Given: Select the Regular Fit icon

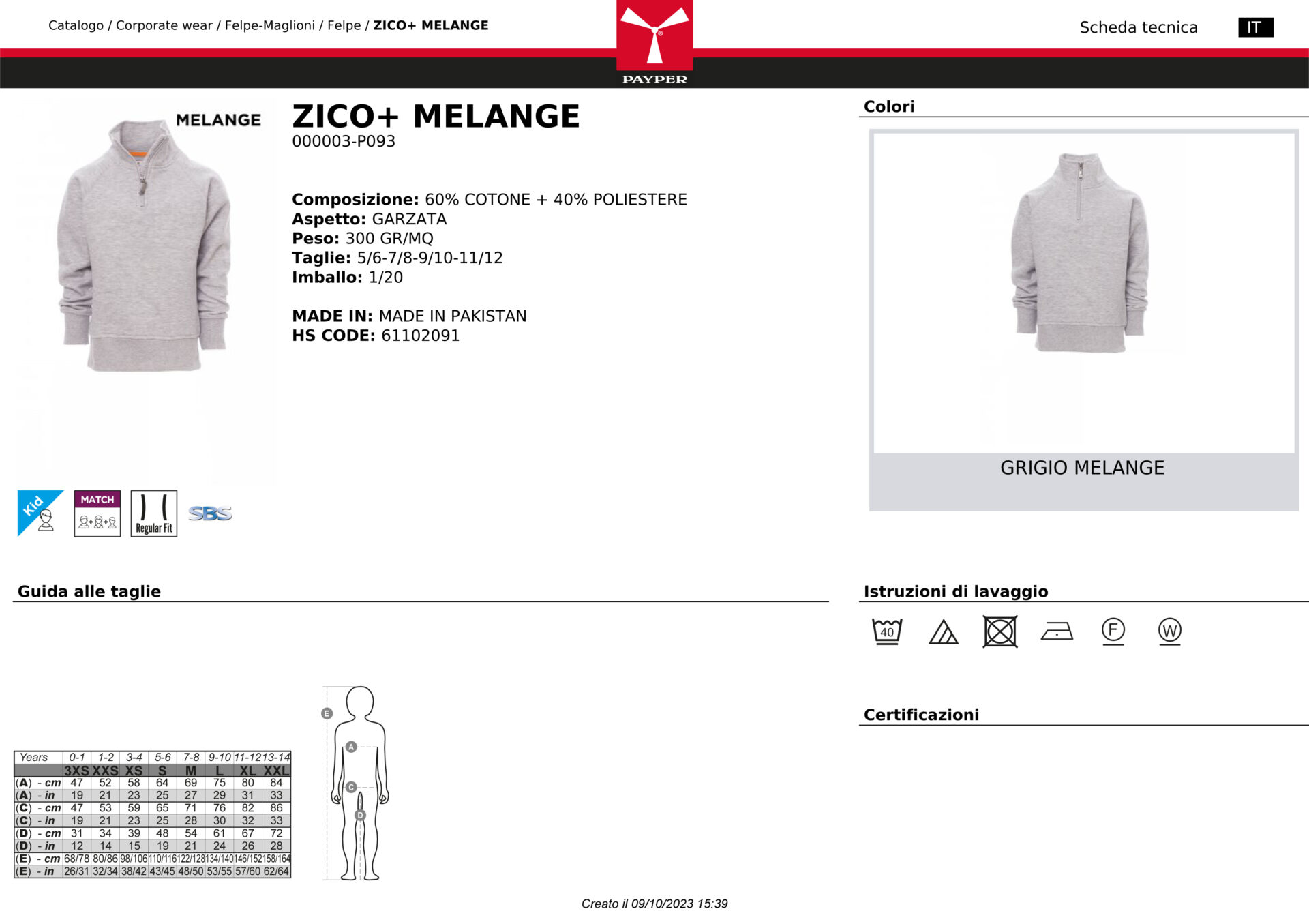Looking at the screenshot, I should (154, 513).
